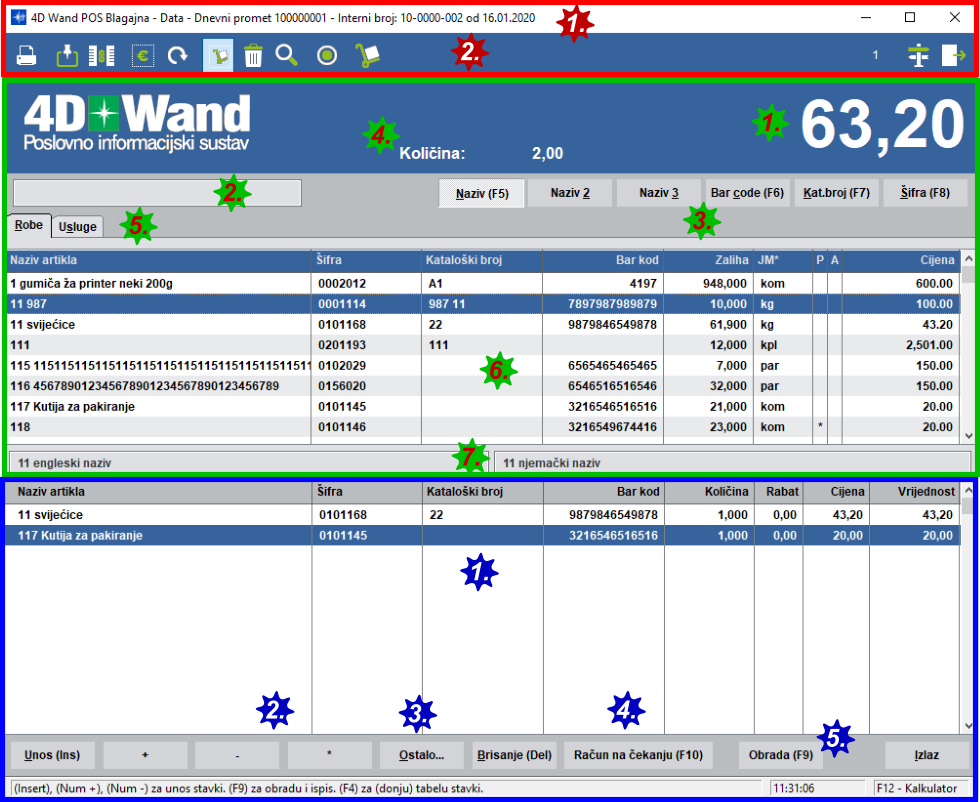Click the up arrow of receipt items scrollbar
This screenshot has height=802, width=980.
pyautogui.click(x=969, y=491)
